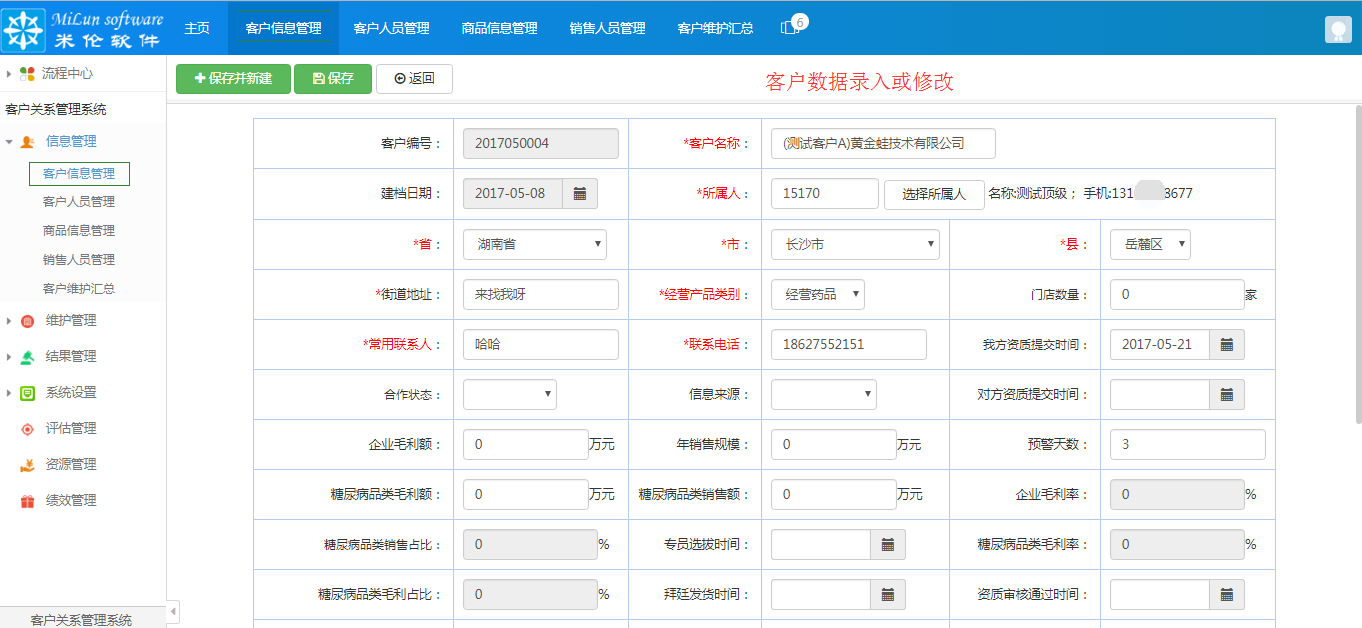This screenshot has width=1362, height=628.
Task: Switch to the 主页 menu tab
Action: 196,29
